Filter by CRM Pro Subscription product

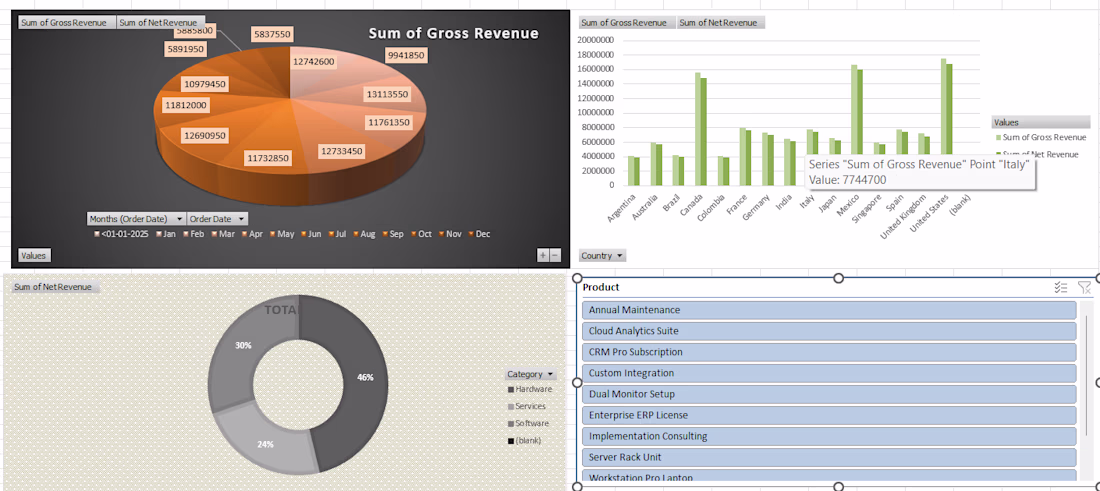coord(829,352)
